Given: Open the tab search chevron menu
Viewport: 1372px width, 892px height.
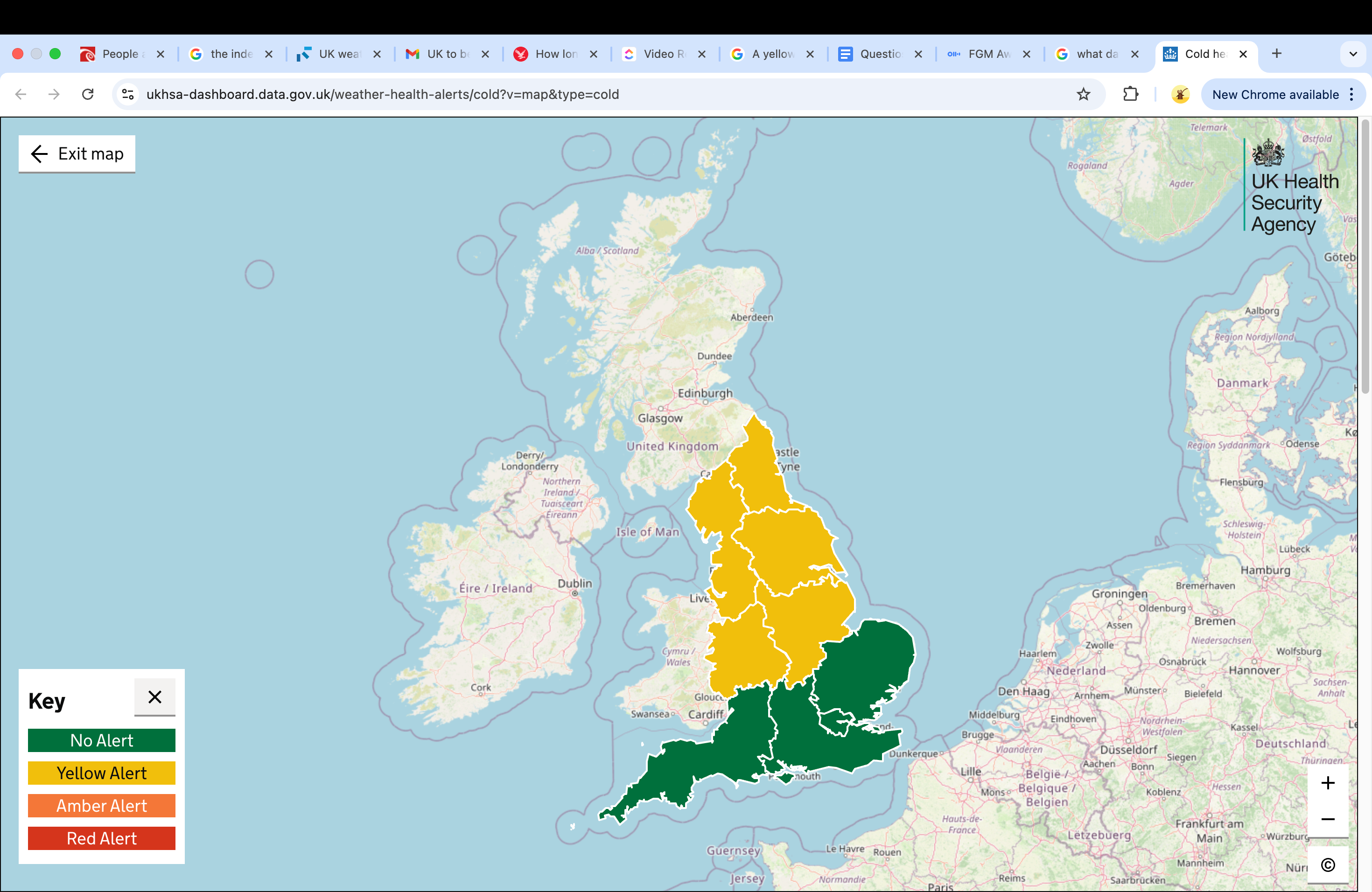Looking at the screenshot, I should pos(1352,54).
